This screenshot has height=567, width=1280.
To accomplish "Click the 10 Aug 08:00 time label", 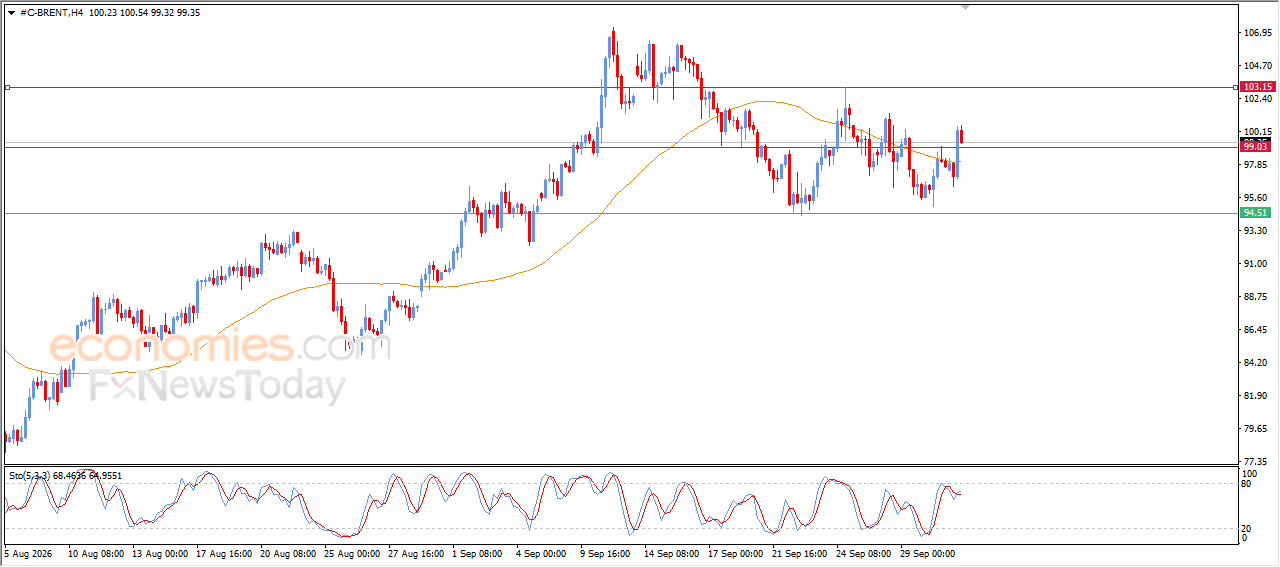I will click(96, 552).
